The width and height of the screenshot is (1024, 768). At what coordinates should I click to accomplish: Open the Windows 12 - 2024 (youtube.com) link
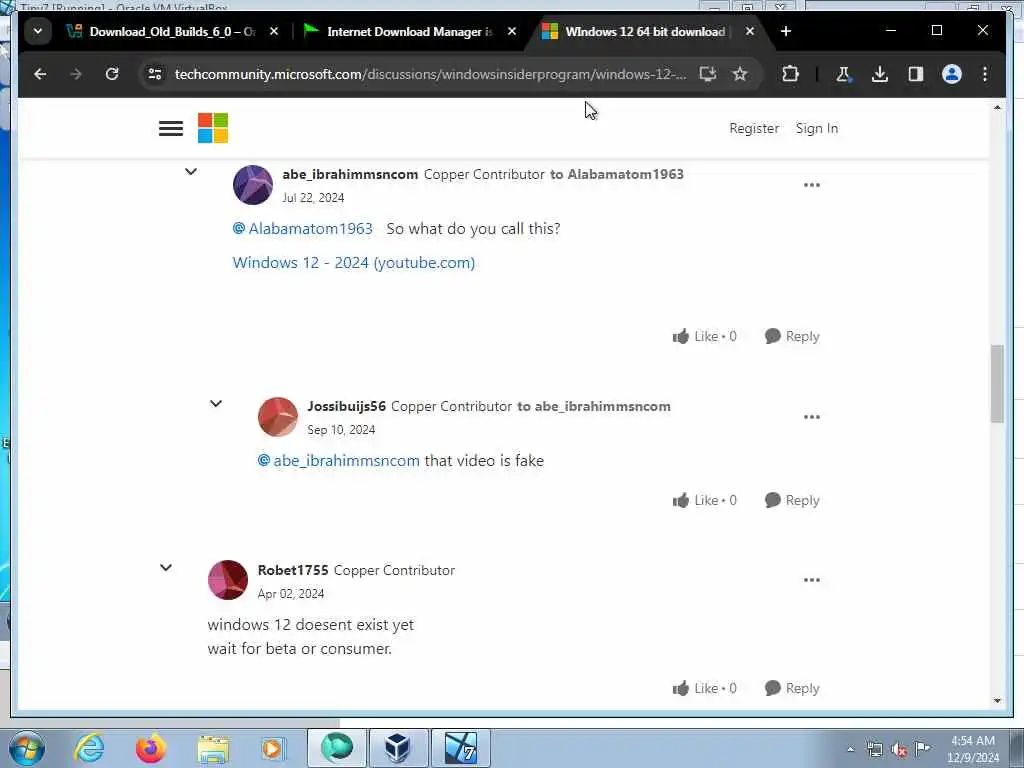(354, 263)
